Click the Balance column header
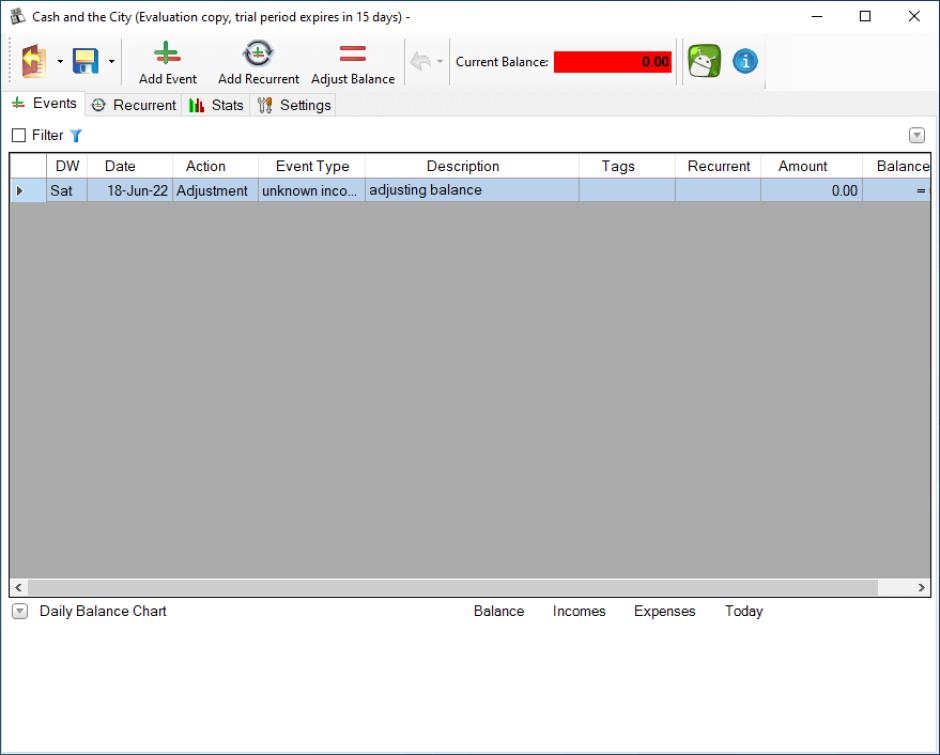The width and height of the screenshot is (940, 755). pyautogui.click(x=897, y=166)
